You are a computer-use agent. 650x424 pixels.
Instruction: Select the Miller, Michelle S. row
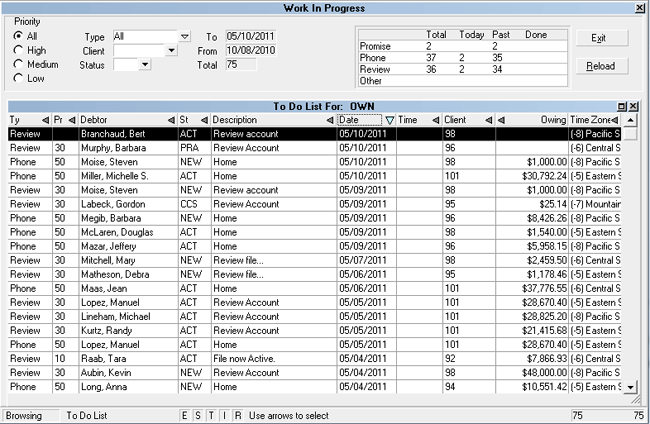315,176
